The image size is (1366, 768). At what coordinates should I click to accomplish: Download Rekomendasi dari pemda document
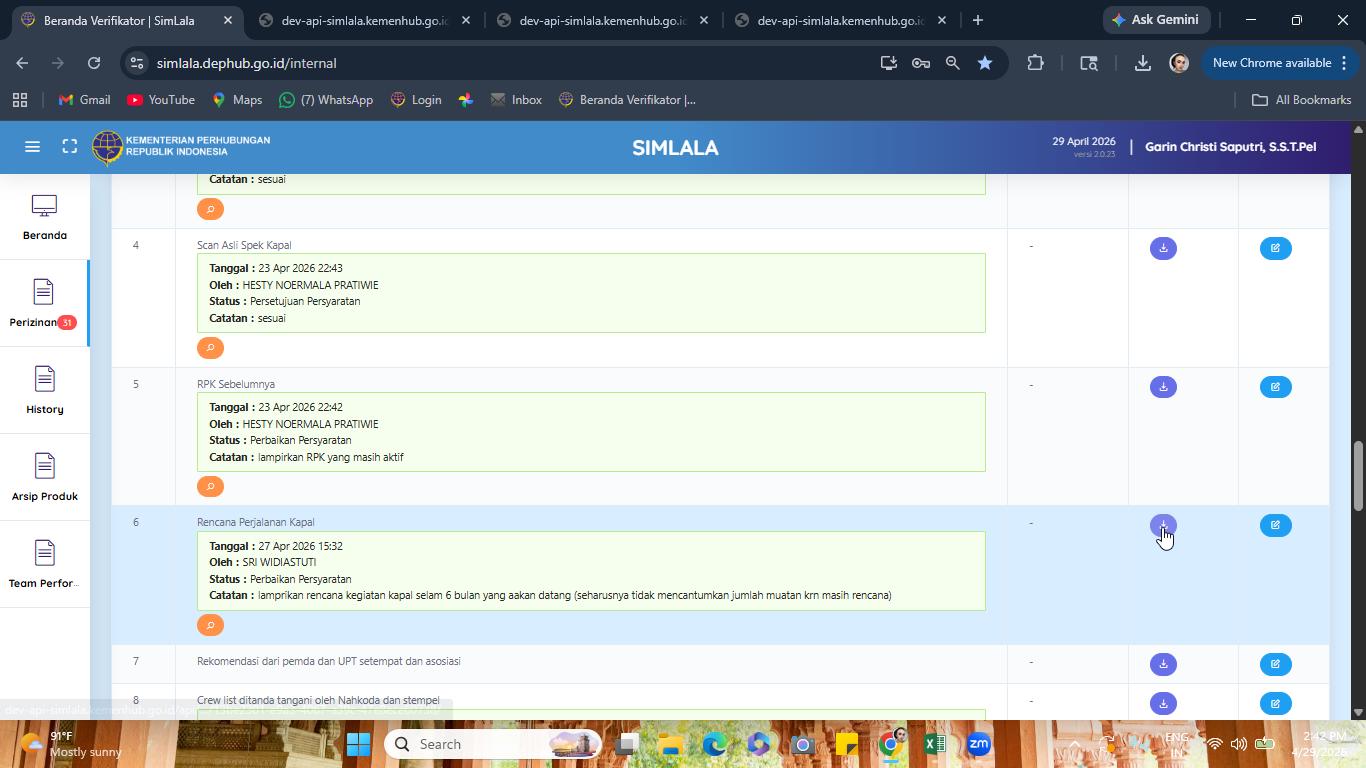(x=1163, y=664)
